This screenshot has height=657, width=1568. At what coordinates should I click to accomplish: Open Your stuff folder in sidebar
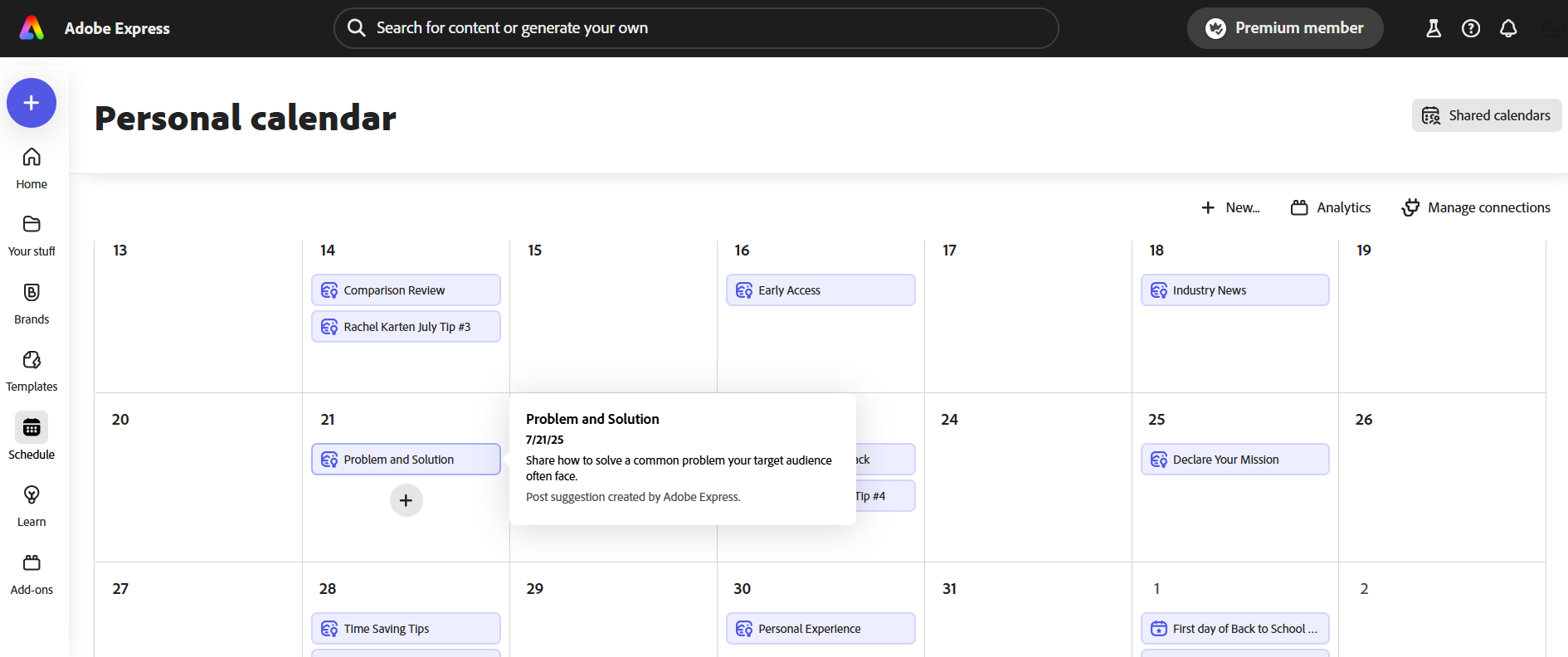32,236
